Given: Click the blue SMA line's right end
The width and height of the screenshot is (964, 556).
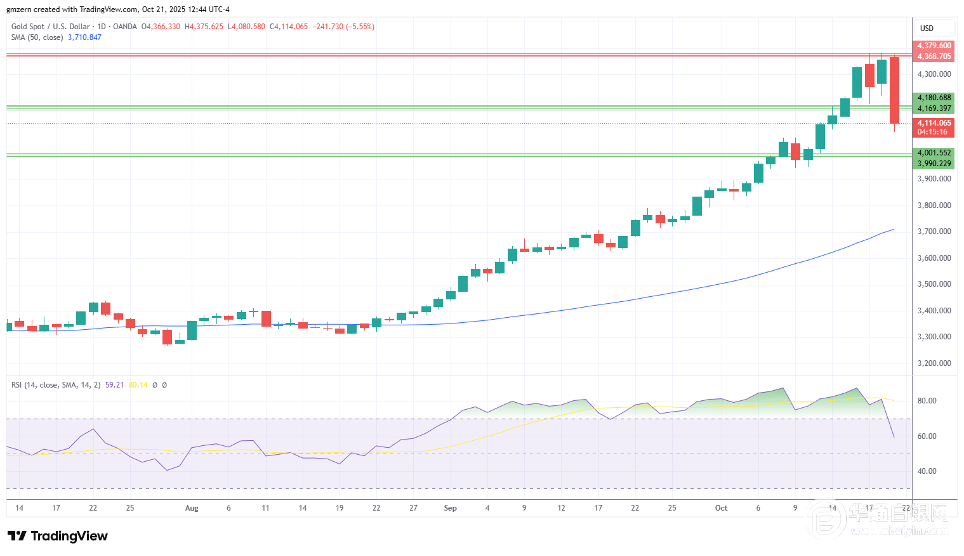Looking at the screenshot, I should click(892, 230).
